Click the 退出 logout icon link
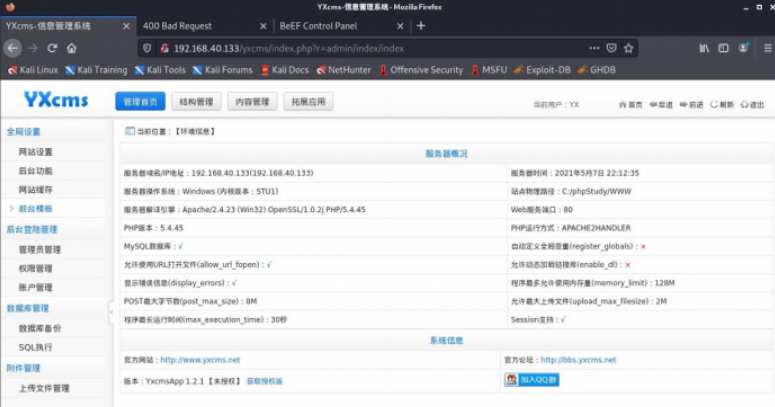Viewport: 775px width, 407px height. tap(752, 104)
